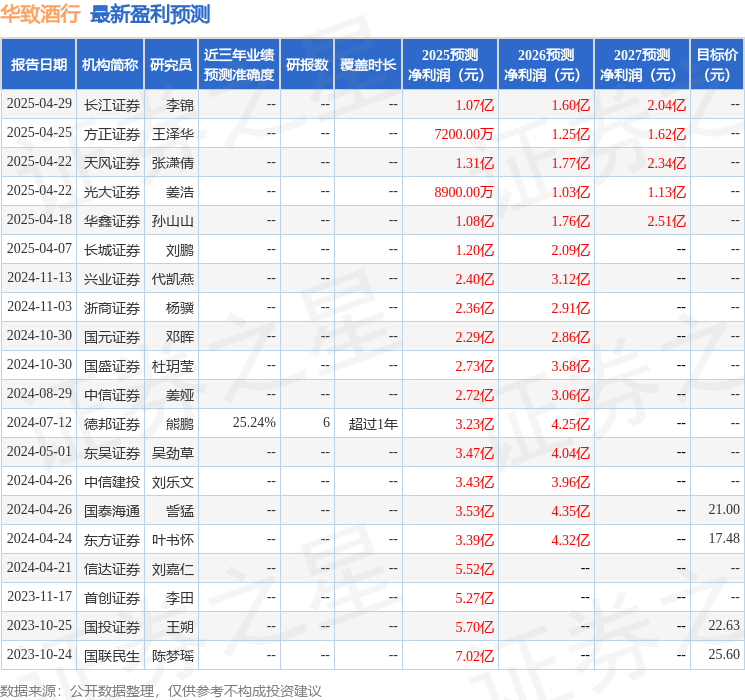Select the date cell 2025-04-18
The width and height of the screenshot is (745, 700).
click(x=39, y=220)
